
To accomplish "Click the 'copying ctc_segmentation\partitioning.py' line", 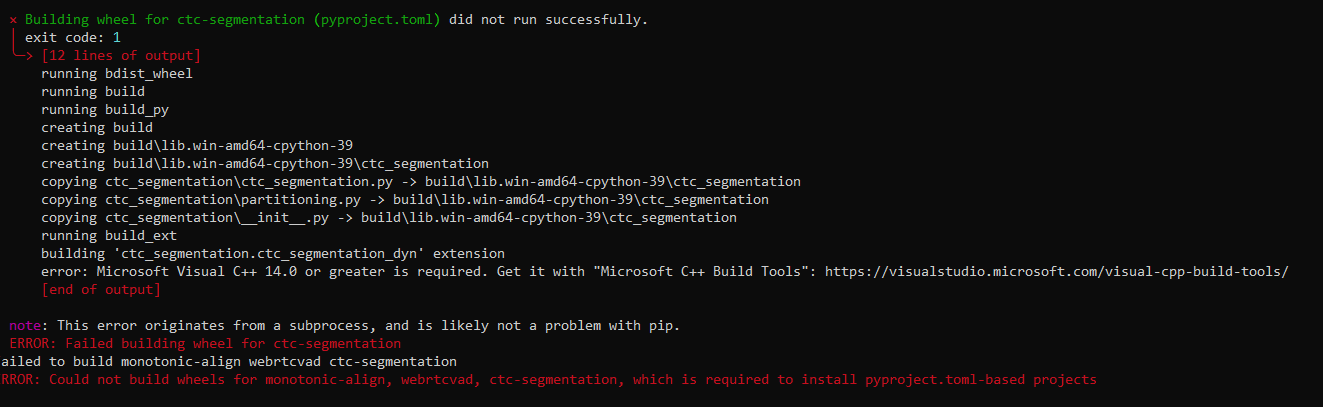I will [x=405, y=199].
